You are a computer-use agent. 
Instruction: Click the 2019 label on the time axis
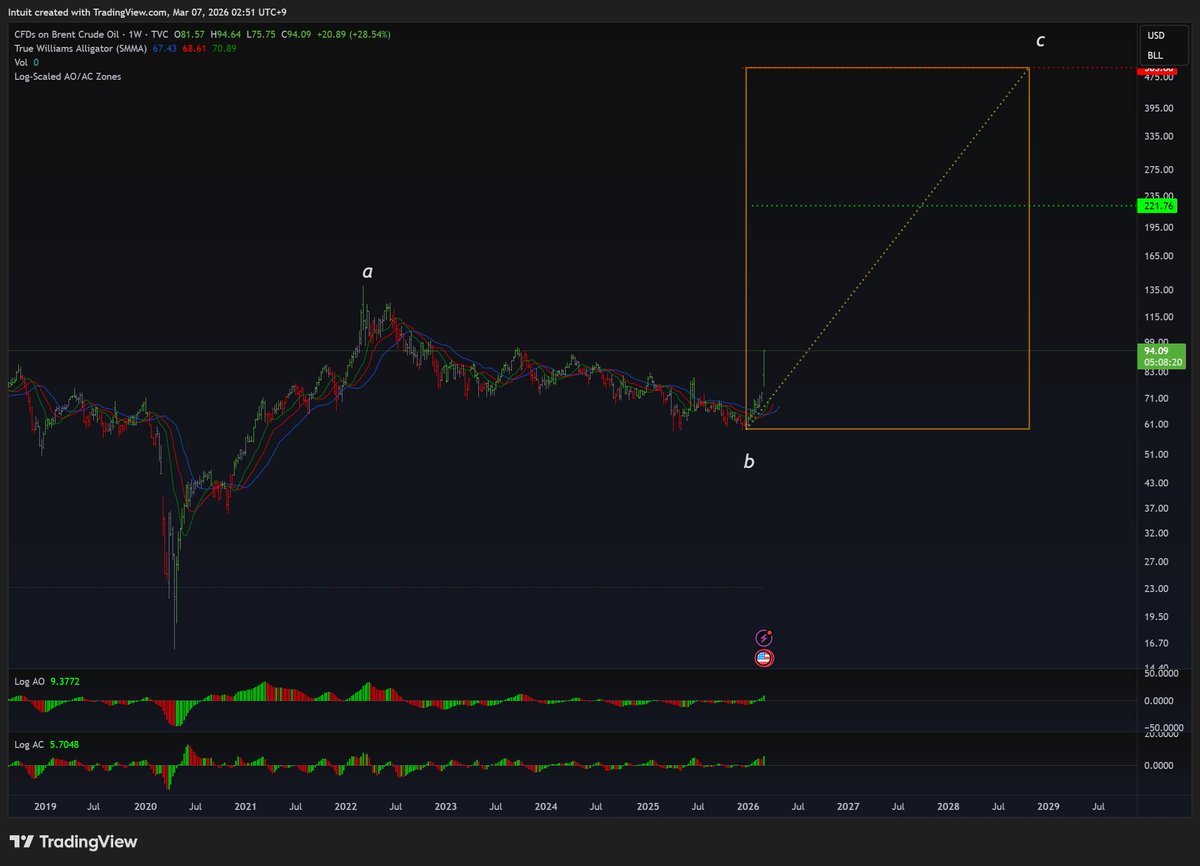(44, 805)
